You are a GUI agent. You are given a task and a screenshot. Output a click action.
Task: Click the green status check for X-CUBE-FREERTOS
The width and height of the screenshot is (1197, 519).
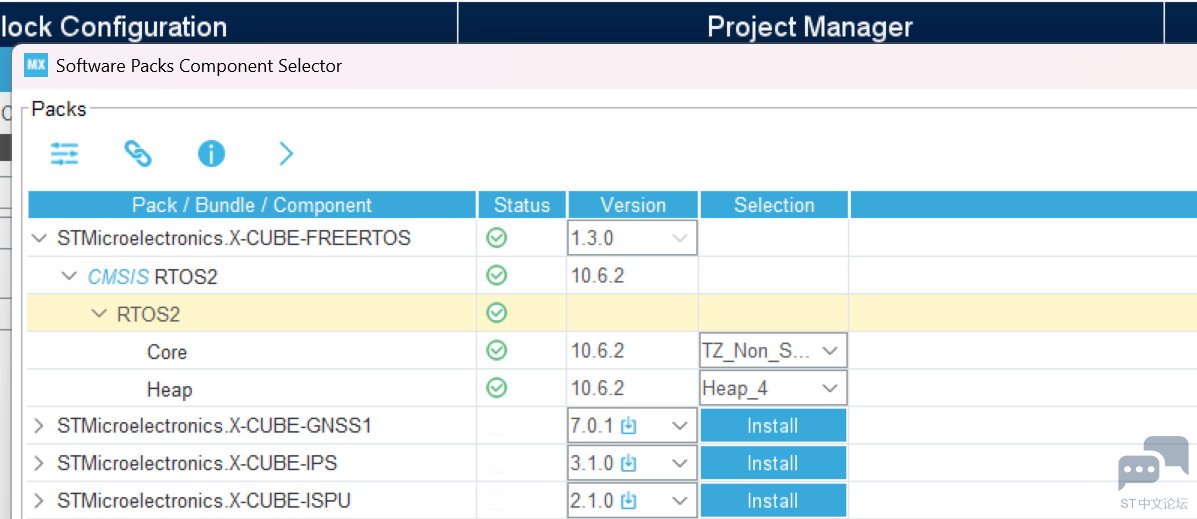[x=497, y=238]
